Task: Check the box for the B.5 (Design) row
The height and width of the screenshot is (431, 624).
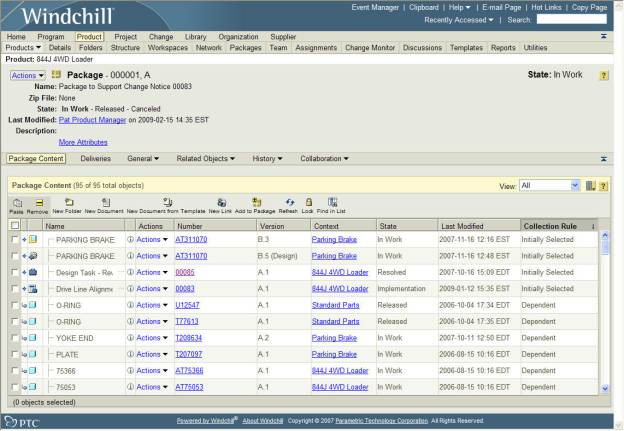Action: (15, 256)
